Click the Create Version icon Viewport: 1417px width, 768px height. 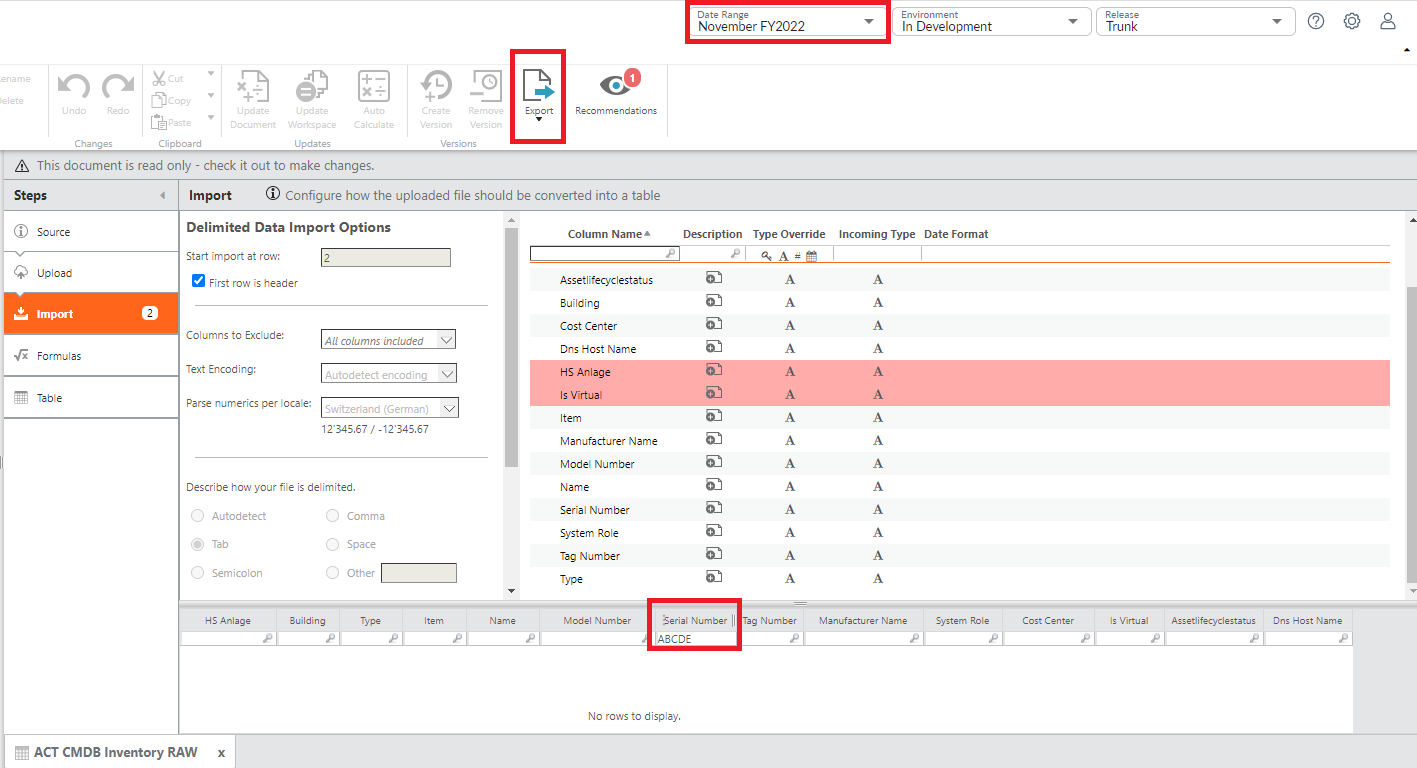pyautogui.click(x=436, y=86)
